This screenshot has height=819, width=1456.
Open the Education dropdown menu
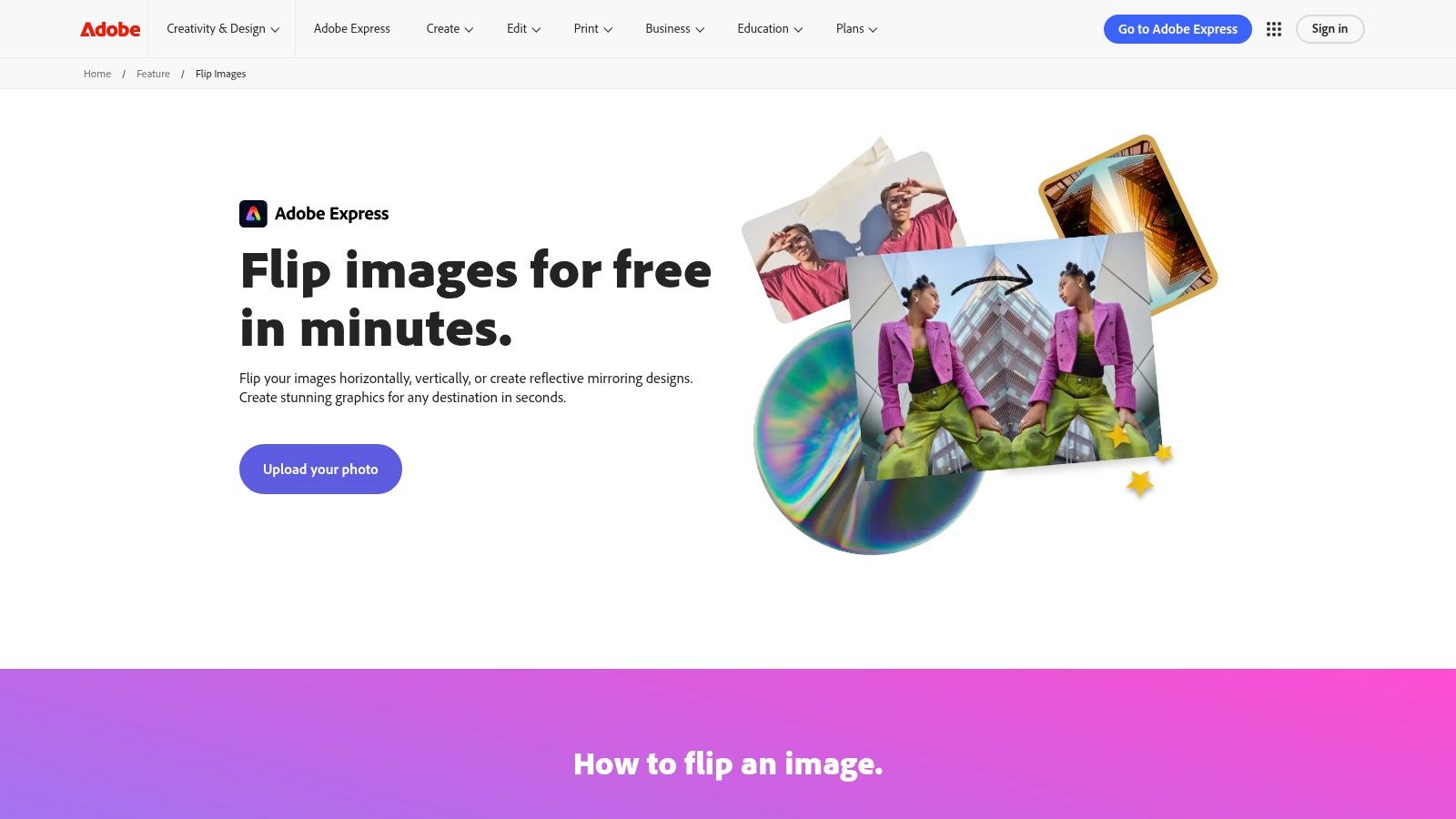point(770,29)
